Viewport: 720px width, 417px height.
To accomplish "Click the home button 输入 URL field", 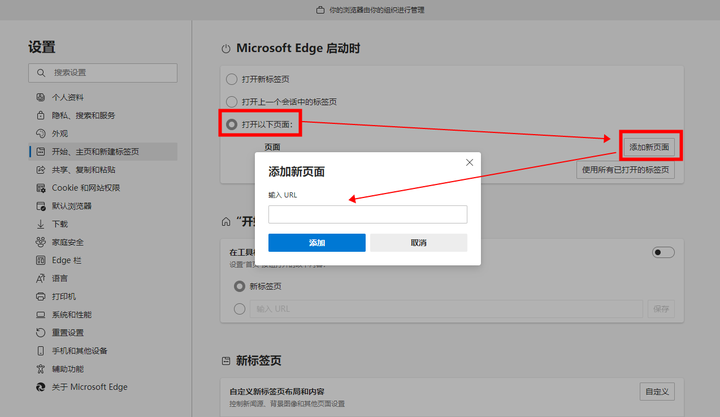I will pyautogui.click(x=446, y=309).
